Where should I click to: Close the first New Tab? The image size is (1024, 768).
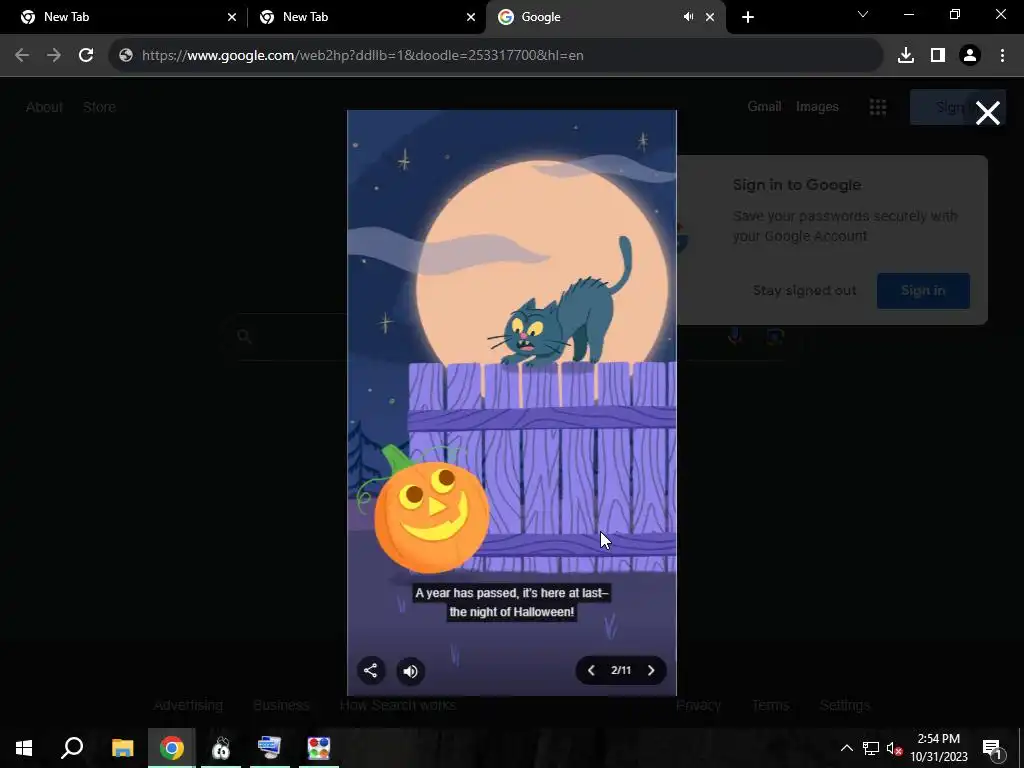pyautogui.click(x=232, y=17)
